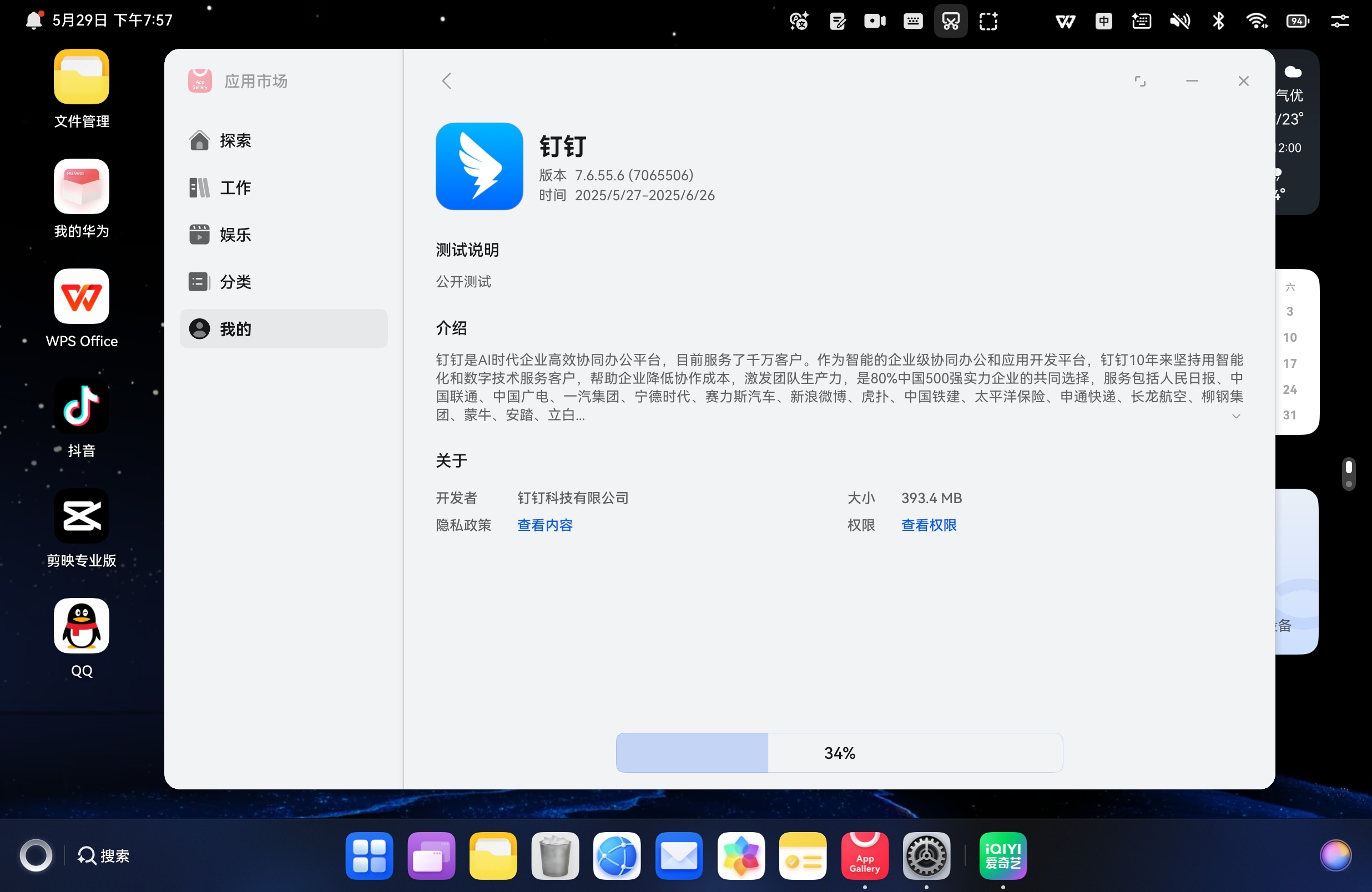Open on-screen keyboard icon in top bar
This screenshot has width=1372, height=892.
click(912, 21)
